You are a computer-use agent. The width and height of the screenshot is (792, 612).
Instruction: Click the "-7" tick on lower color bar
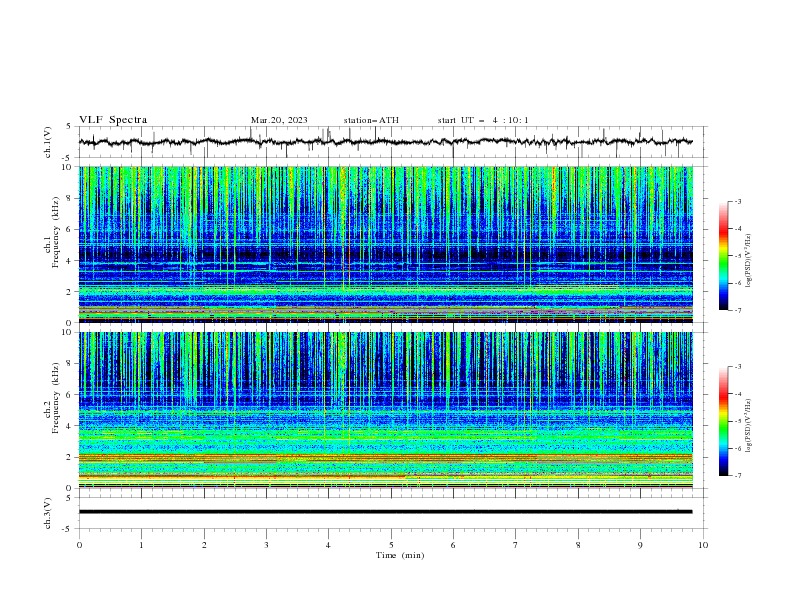click(x=738, y=476)
